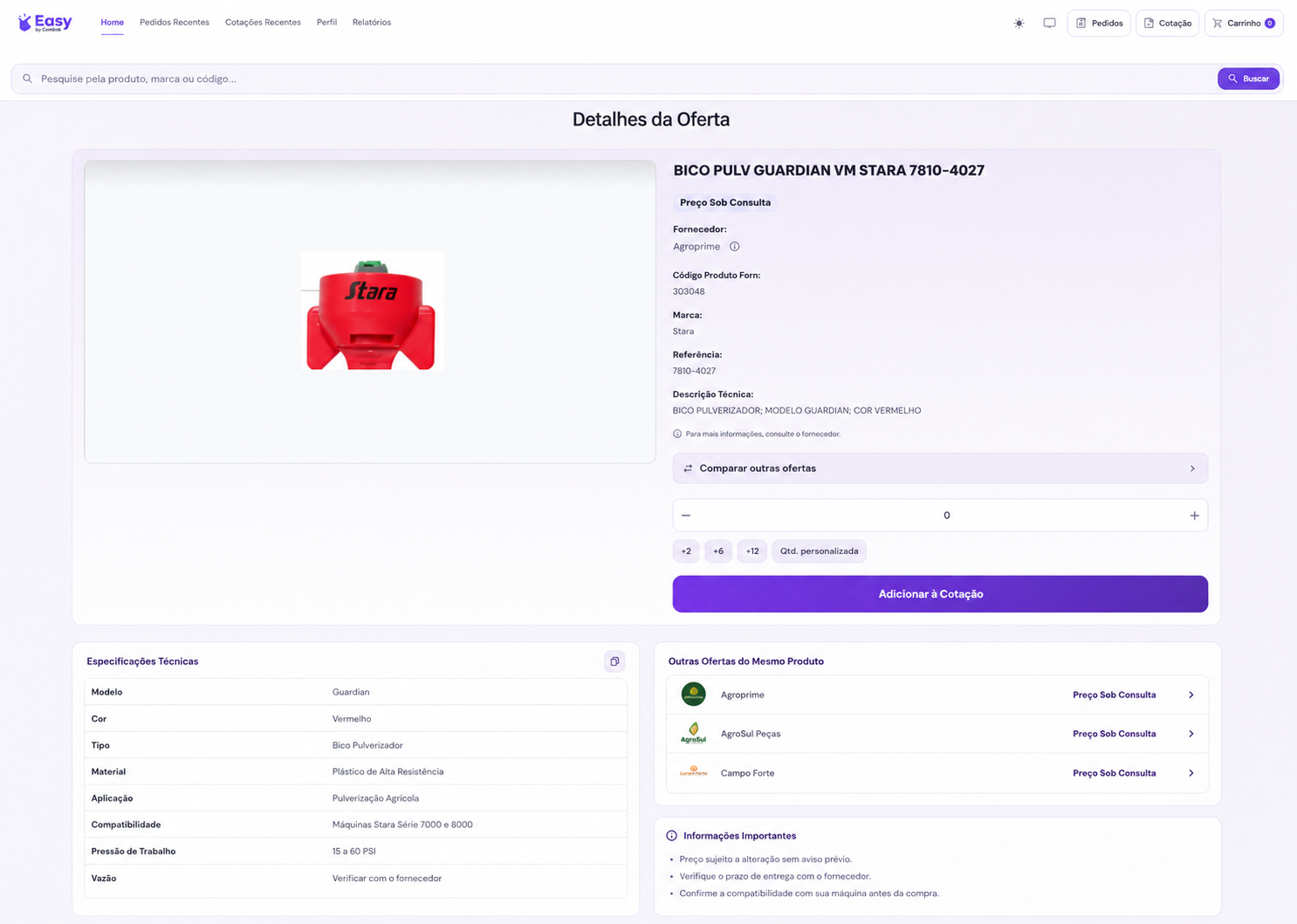Click the Guardian value in the Modelo row
This screenshot has height=924, width=1297.
tap(351, 692)
